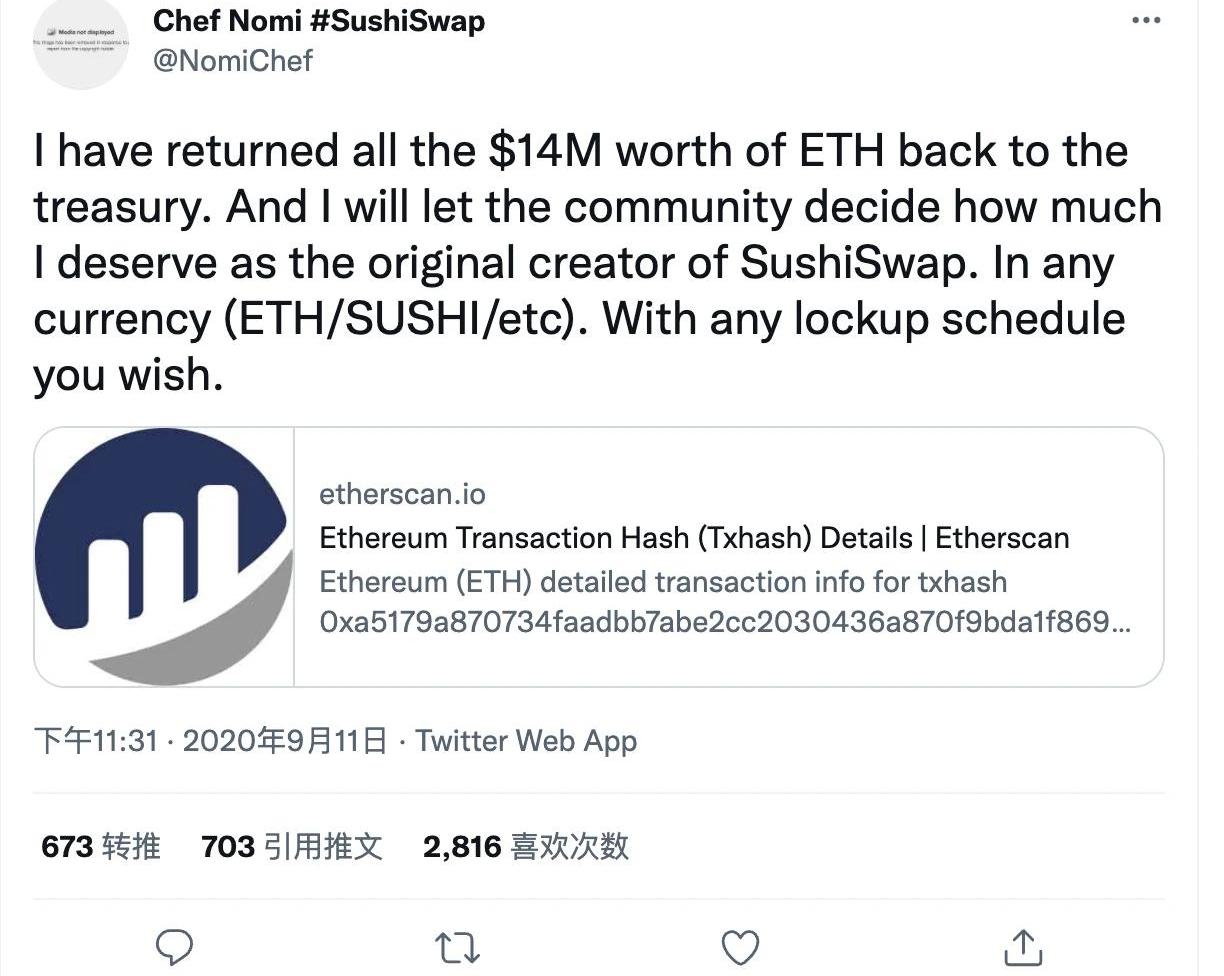Open the three-dot more options menu

(1146, 20)
